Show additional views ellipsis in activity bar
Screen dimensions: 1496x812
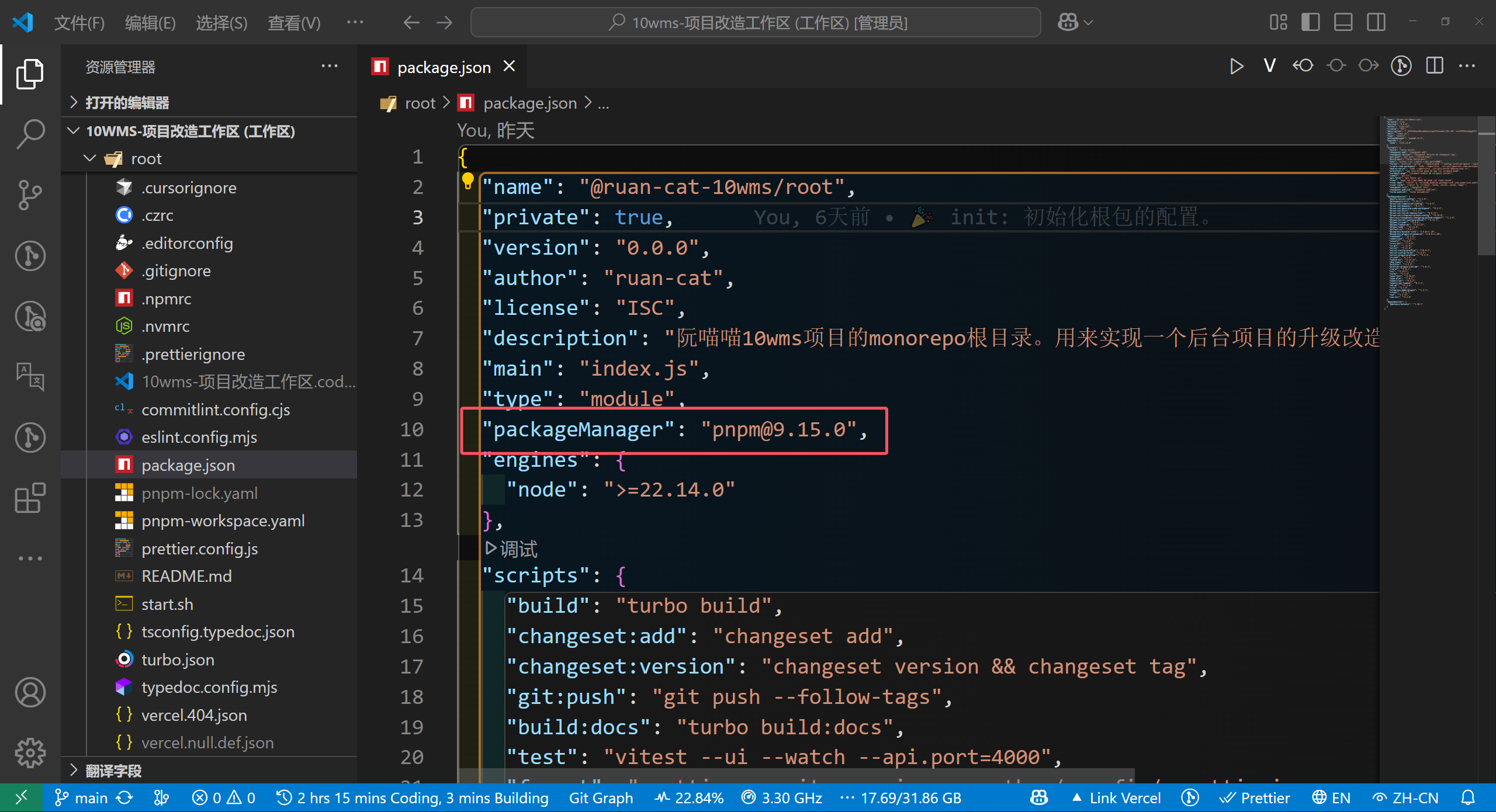(30, 558)
